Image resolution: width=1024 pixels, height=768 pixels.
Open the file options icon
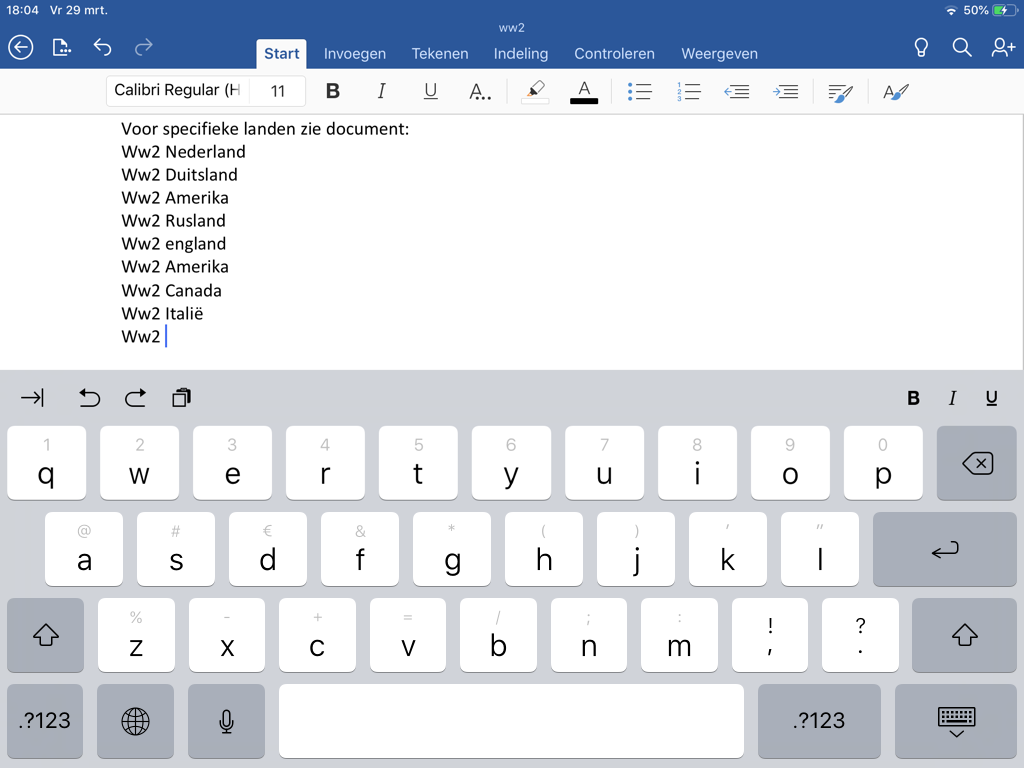(62, 47)
